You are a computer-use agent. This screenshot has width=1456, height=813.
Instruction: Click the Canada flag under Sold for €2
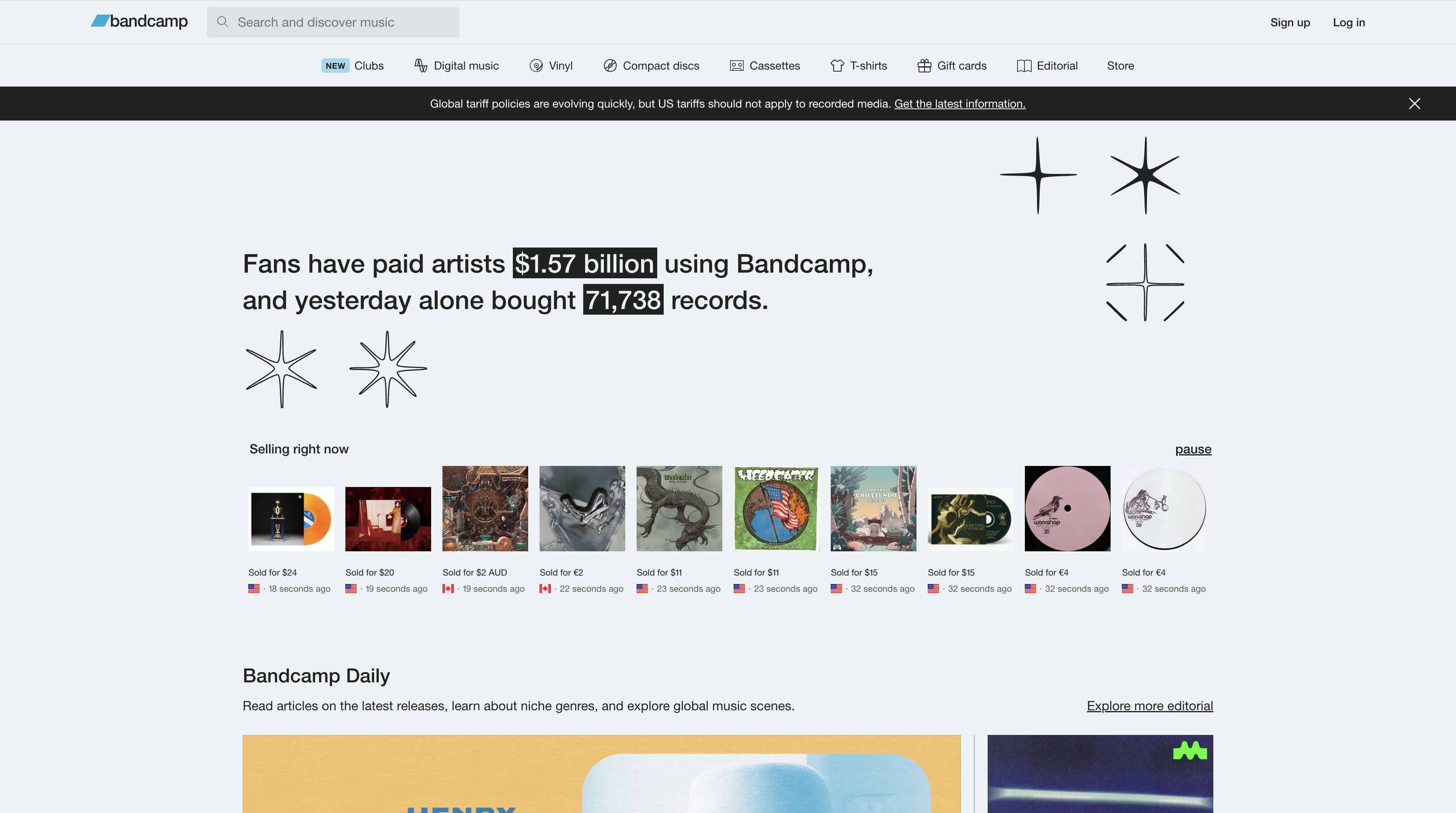tap(545, 589)
